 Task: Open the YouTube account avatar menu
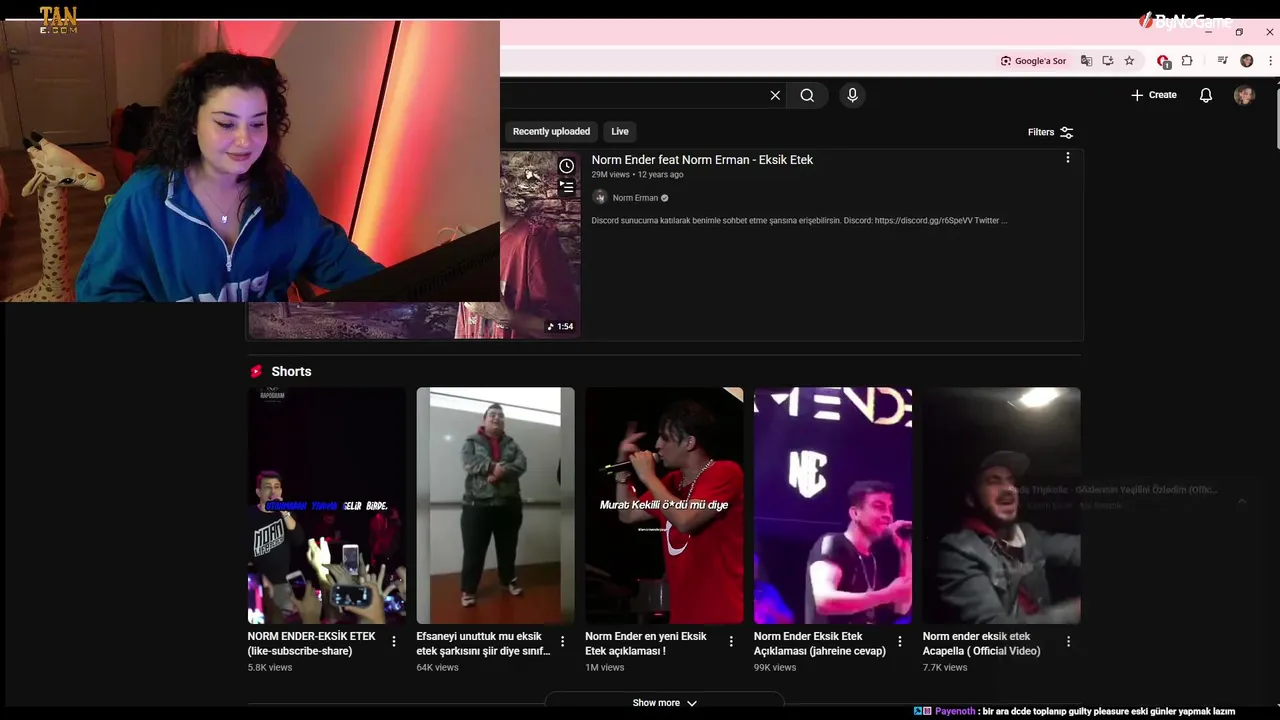1244,95
